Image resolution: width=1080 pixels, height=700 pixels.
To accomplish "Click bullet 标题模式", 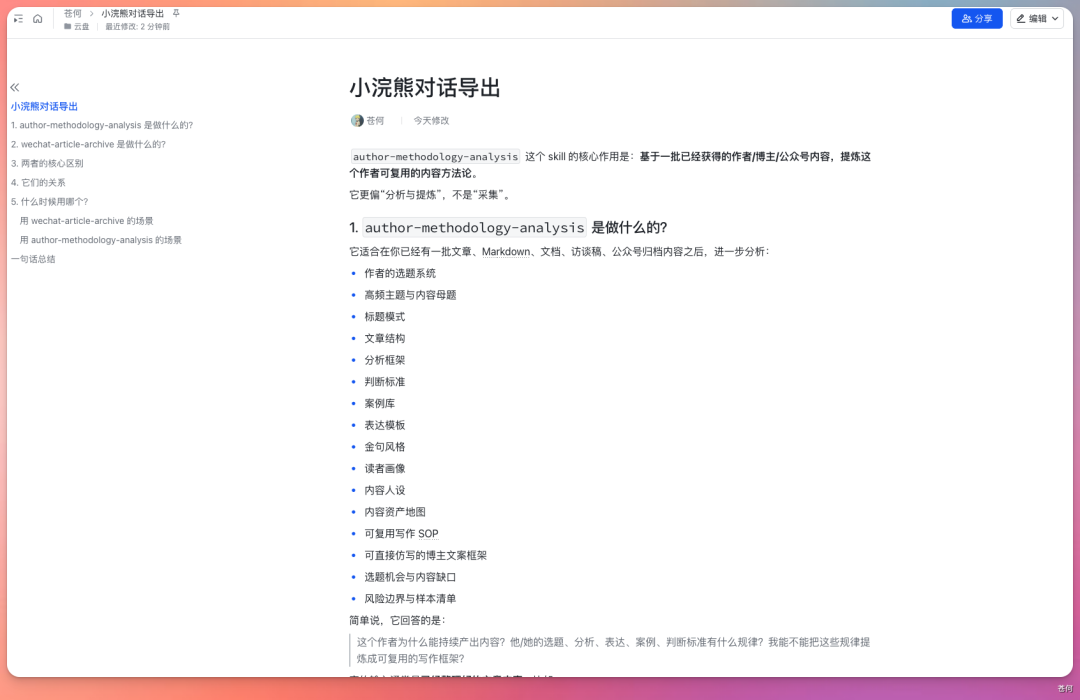I will click(385, 317).
